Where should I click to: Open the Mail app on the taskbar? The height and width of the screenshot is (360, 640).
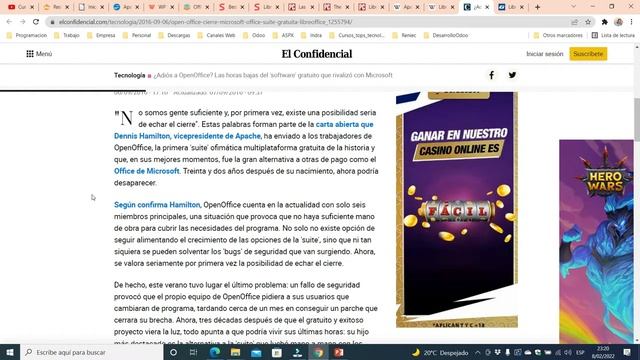256,352
